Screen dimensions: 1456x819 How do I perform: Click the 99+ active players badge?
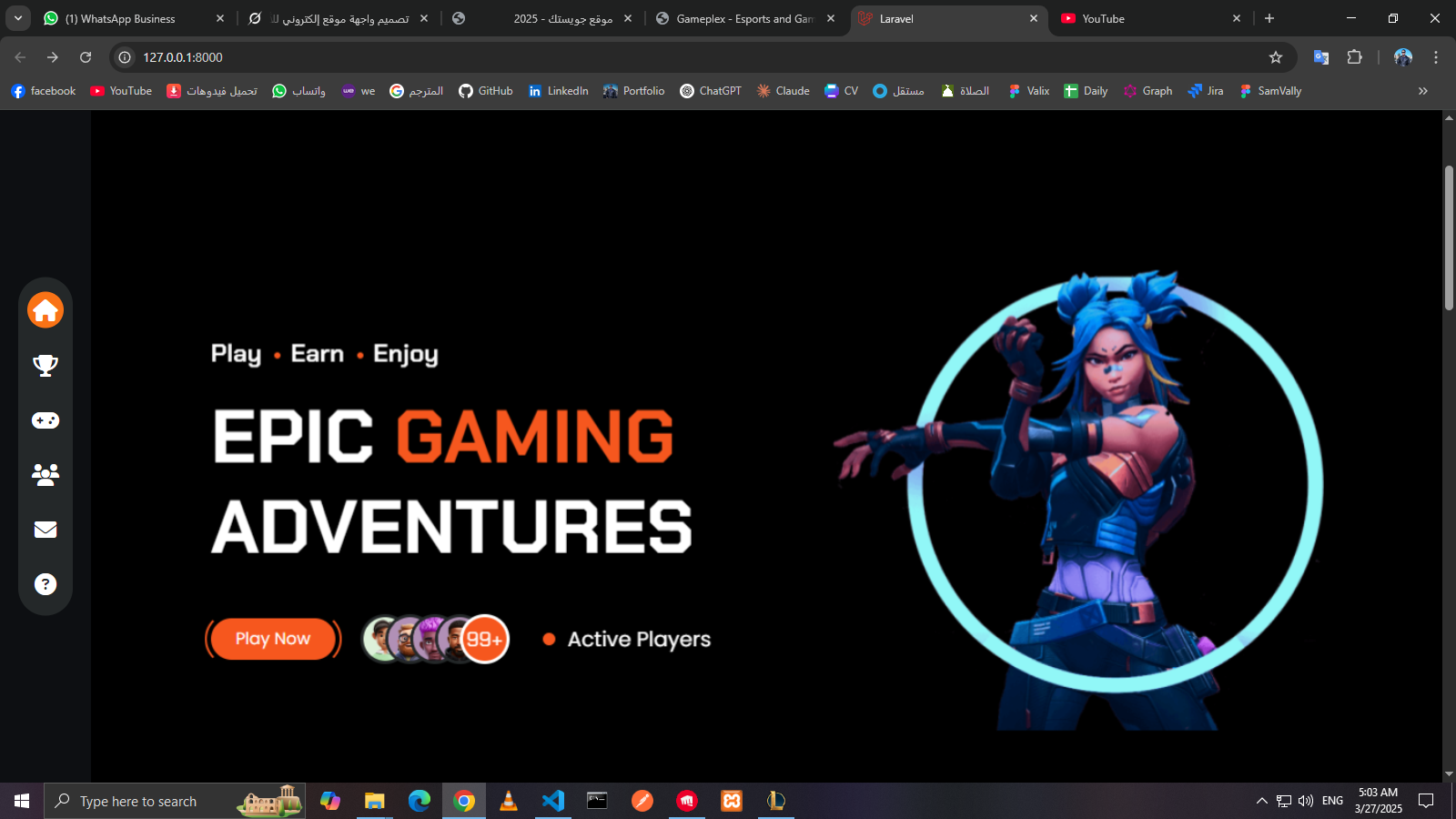(484, 640)
